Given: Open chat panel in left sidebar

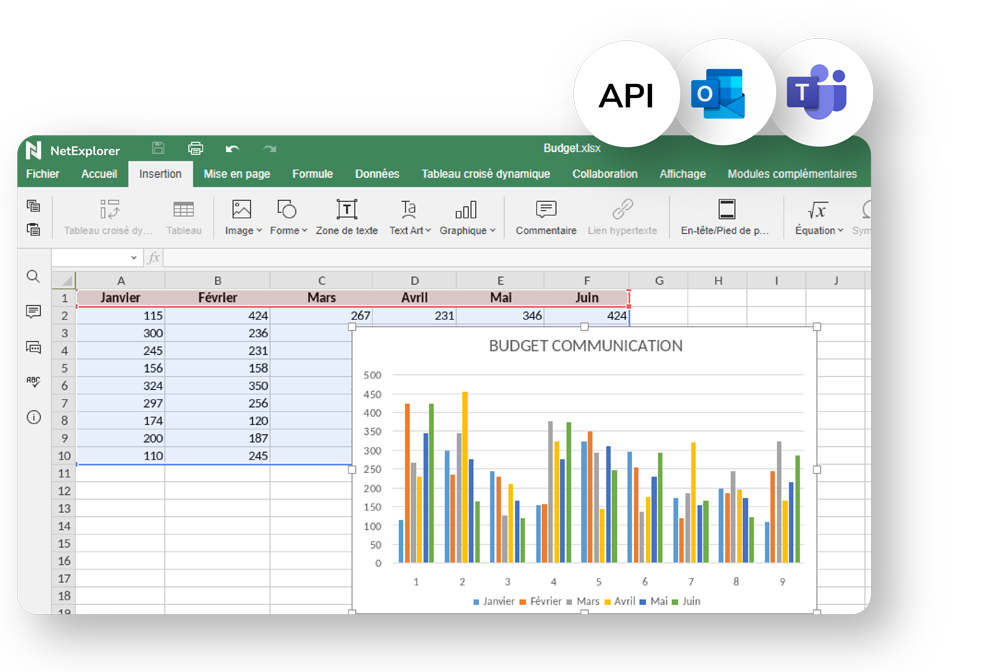Looking at the screenshot, I should (x=33, y=347).
